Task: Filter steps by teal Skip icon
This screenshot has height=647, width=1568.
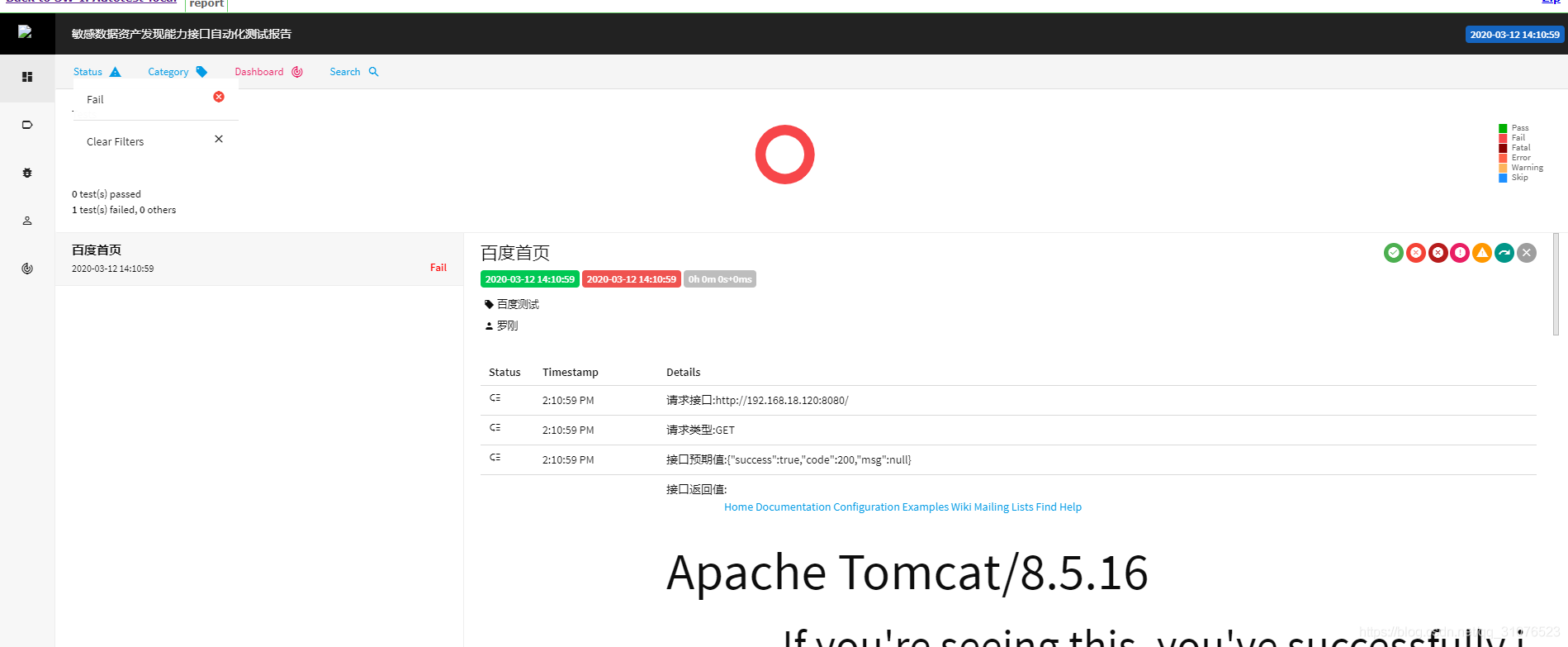Action: coord(1504,253)
